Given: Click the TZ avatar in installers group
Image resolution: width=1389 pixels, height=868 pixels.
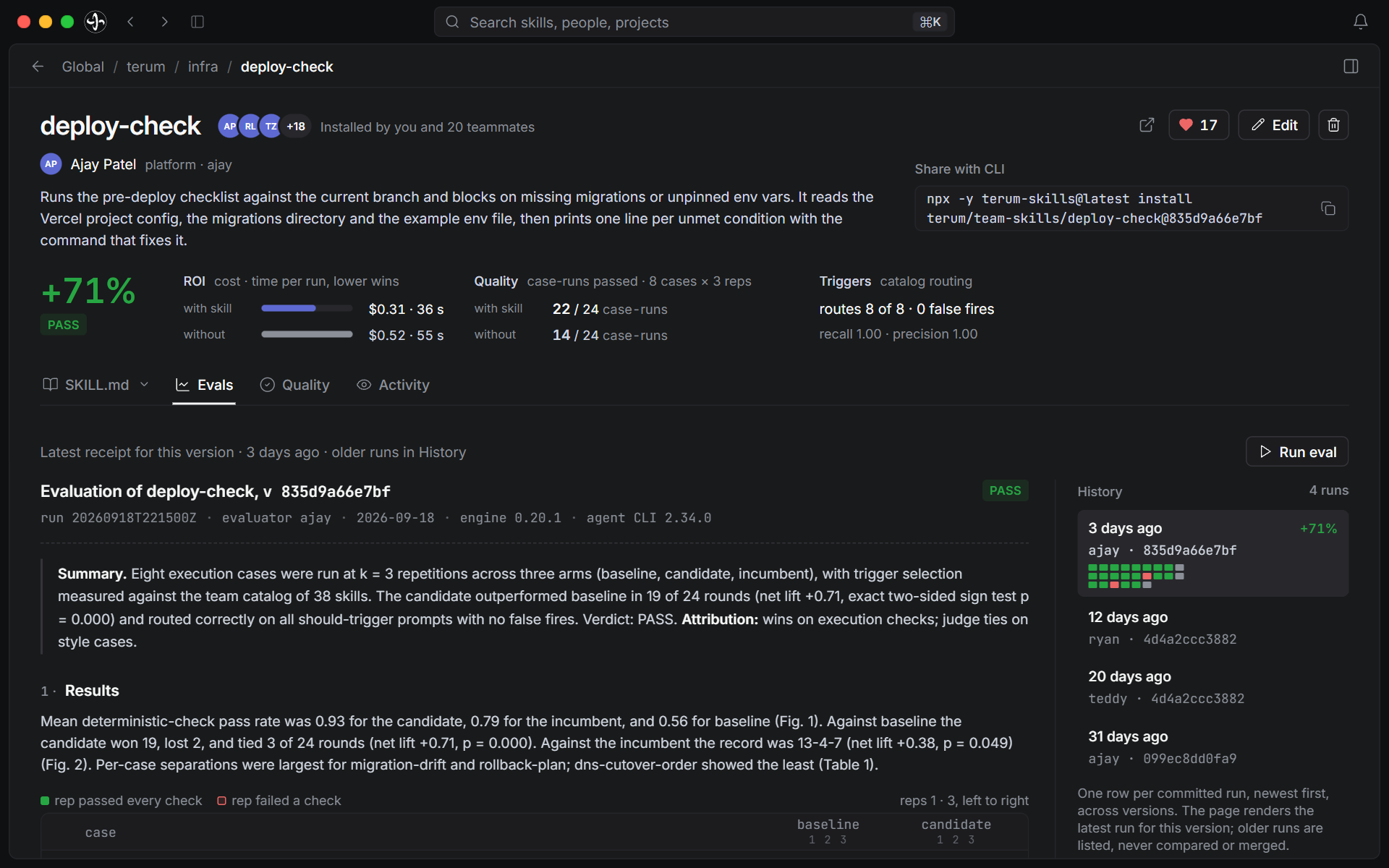Looking at the screenshot, I should coord(271,126).
